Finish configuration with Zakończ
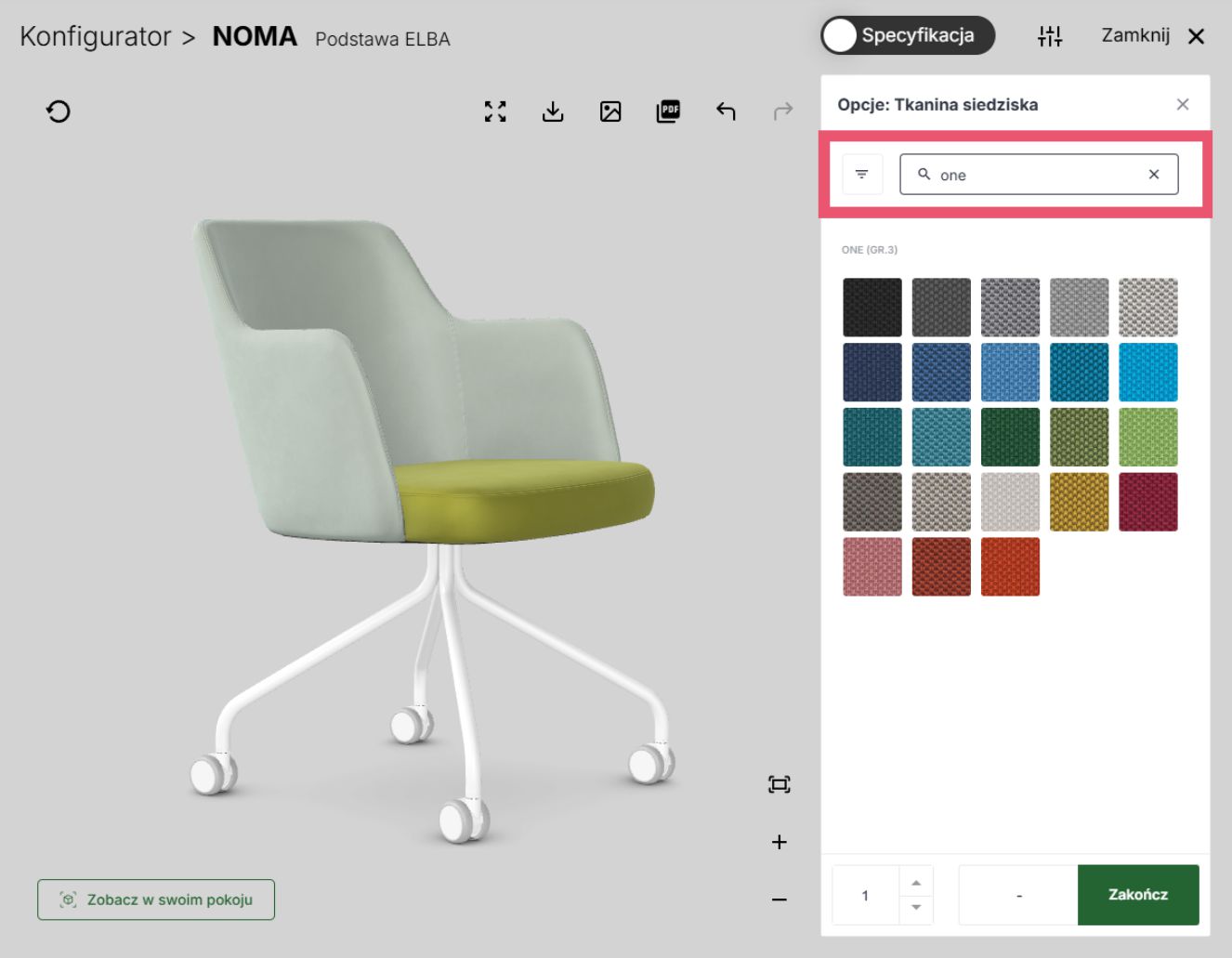This screenshot has width=1232, height=958. (1138, 895)
